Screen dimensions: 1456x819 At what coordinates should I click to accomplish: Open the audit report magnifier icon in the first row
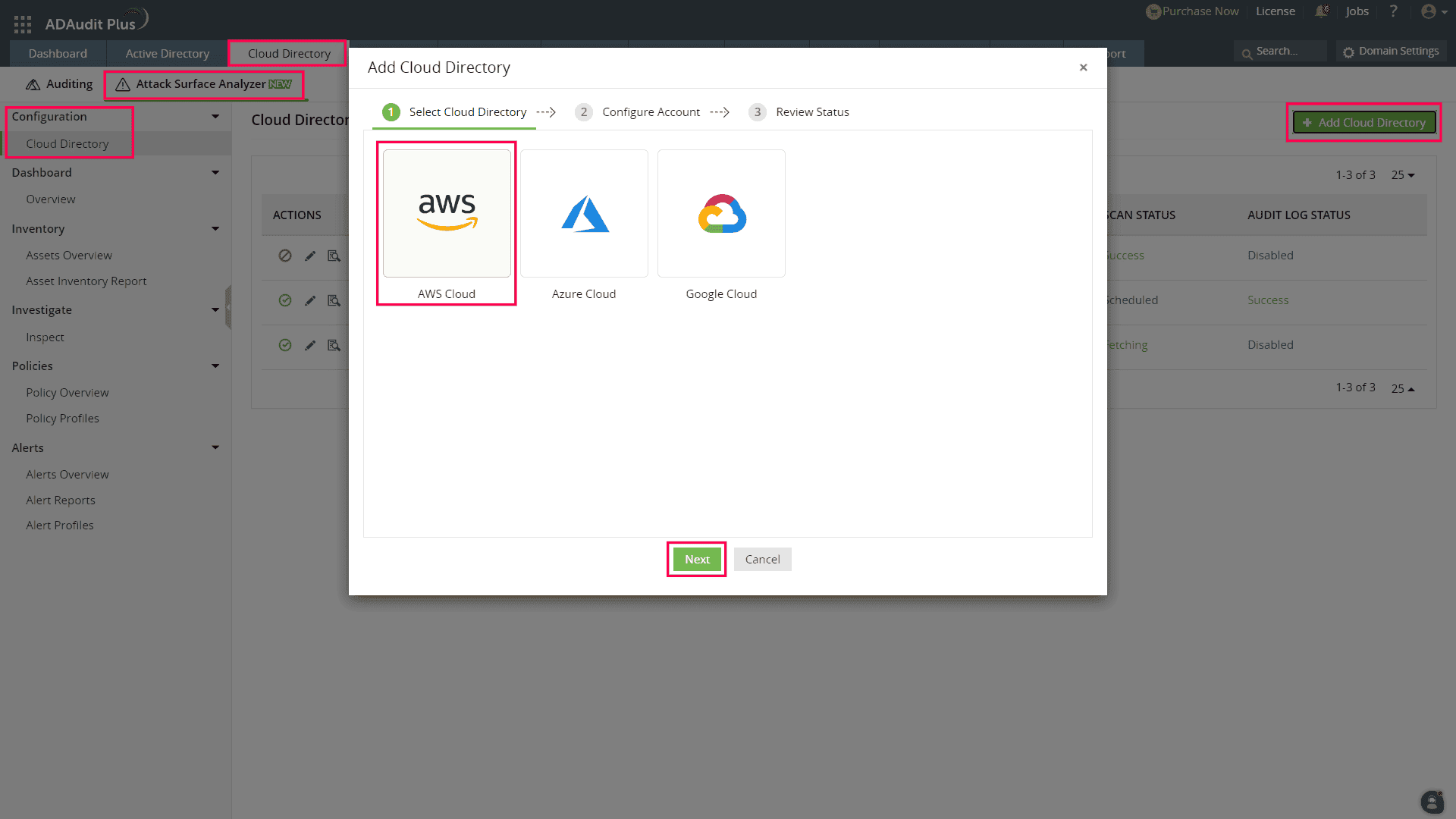(334, 256)
